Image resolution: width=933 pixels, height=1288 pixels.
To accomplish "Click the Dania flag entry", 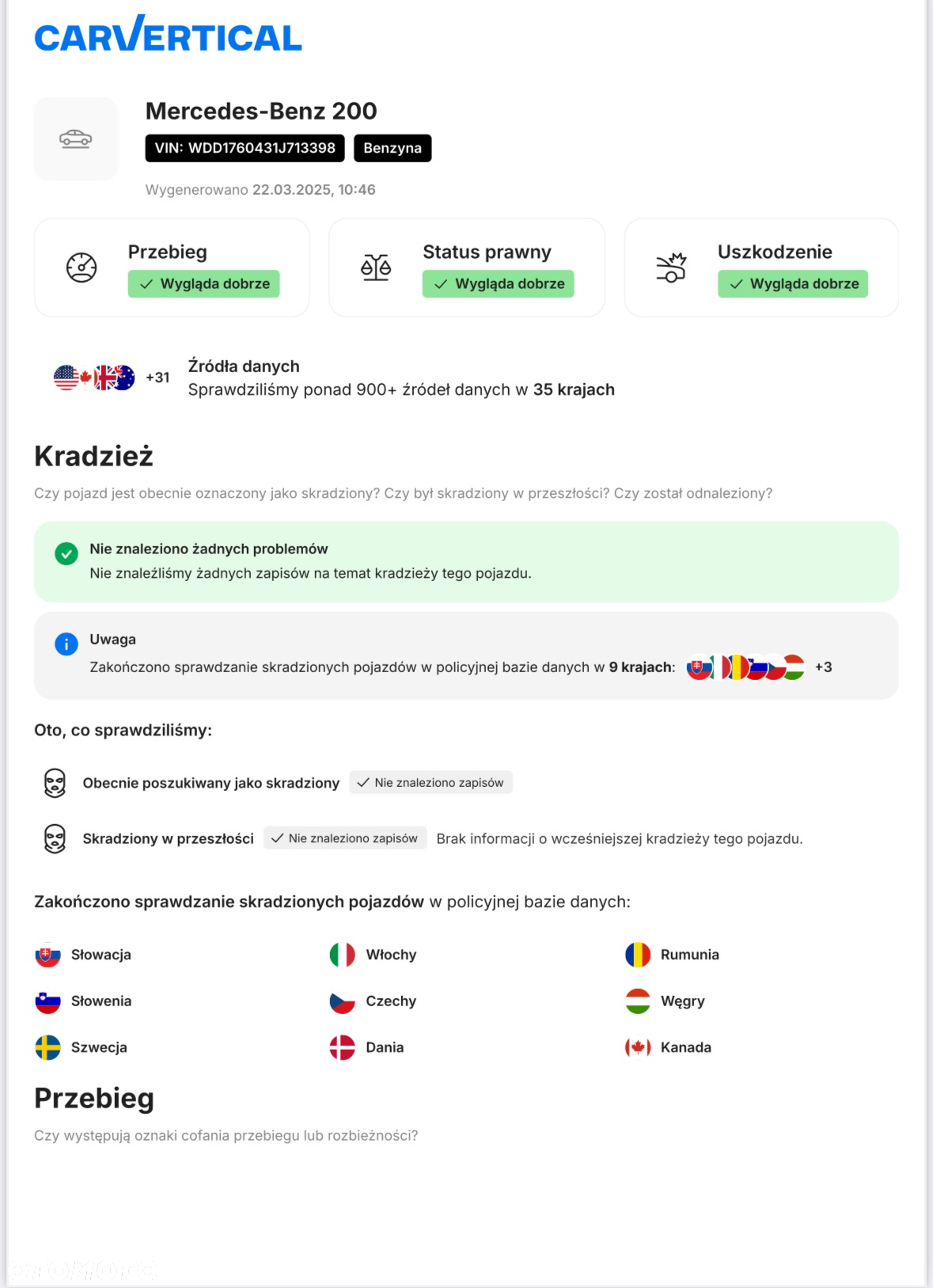I will [x=367, y=1047].
